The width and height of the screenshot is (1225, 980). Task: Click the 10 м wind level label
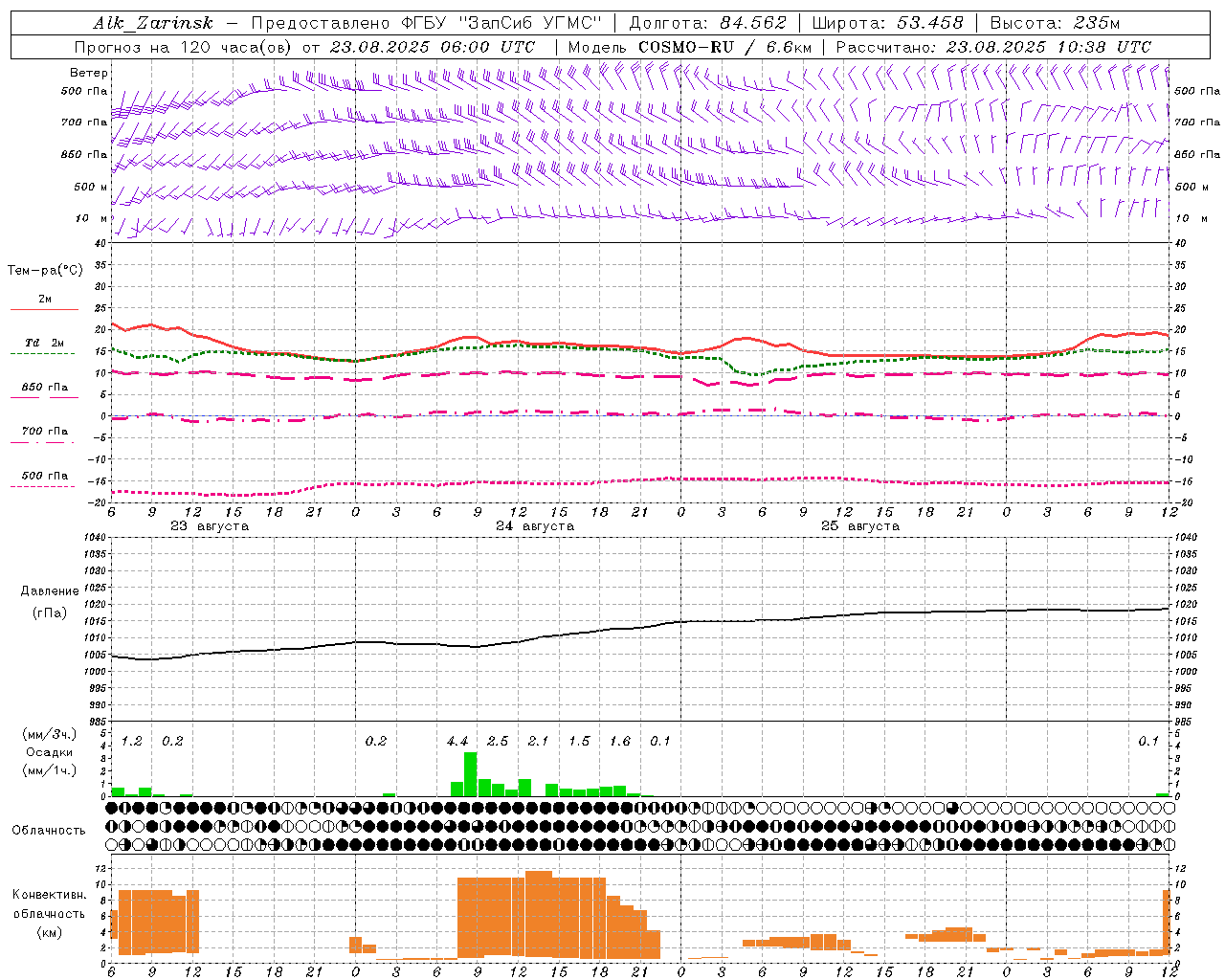coord(91,218)
